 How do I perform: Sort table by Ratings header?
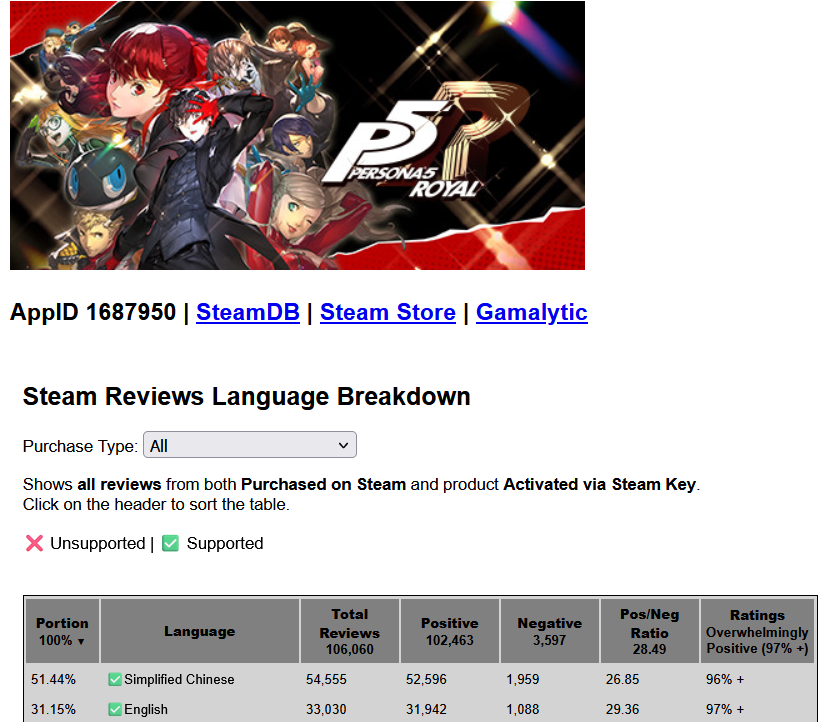pos(757,631)
